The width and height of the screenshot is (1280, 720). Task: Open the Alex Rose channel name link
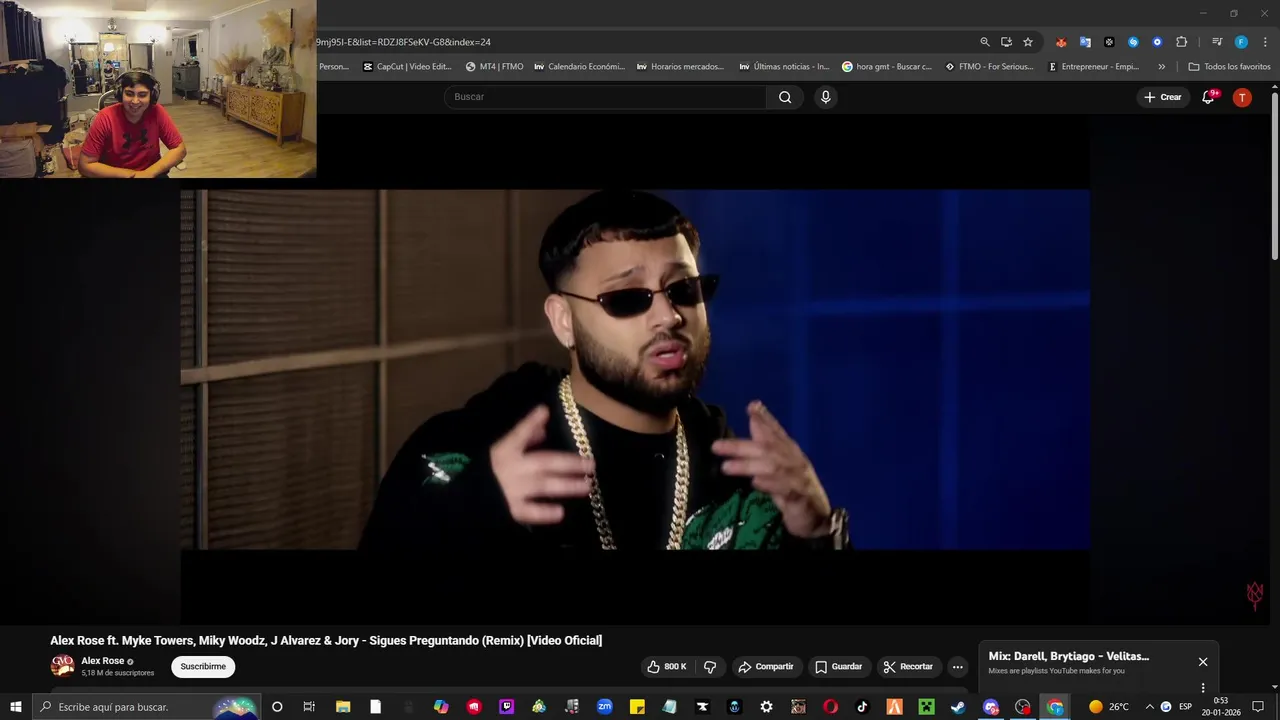pos(103,661)
